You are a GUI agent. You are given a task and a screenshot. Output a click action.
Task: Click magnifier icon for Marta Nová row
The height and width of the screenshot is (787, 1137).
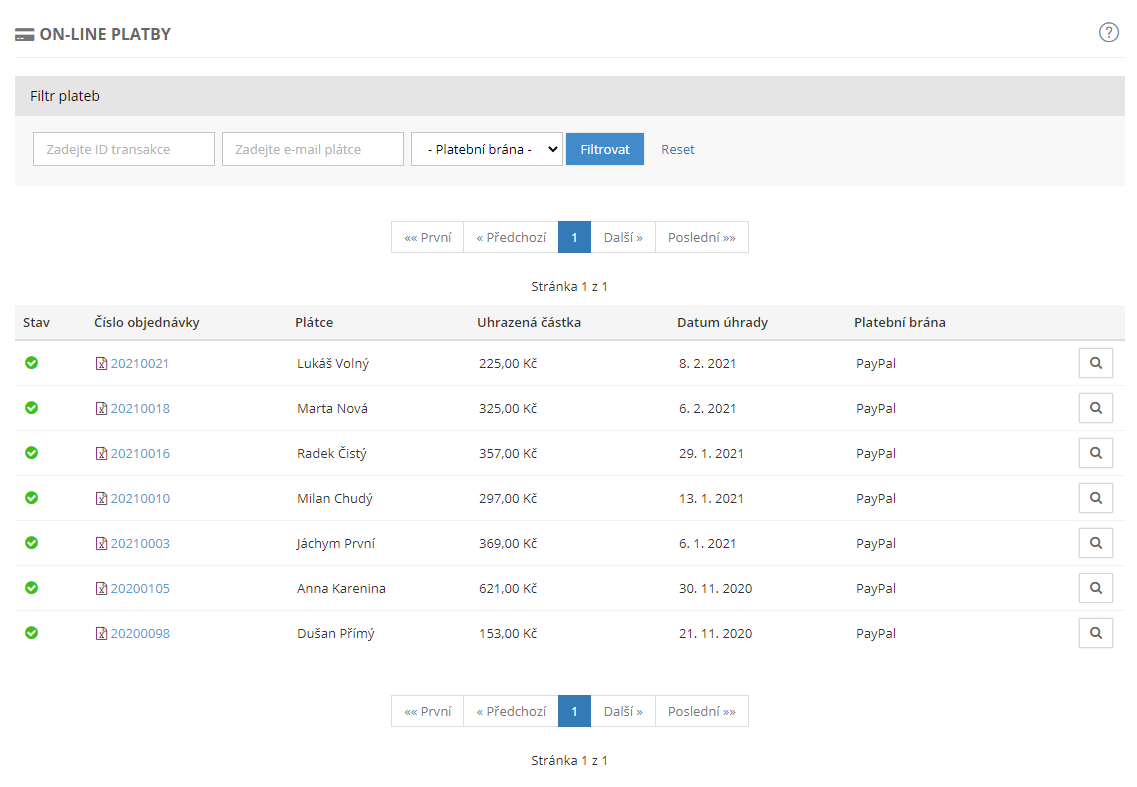[x=1095, y=408]
